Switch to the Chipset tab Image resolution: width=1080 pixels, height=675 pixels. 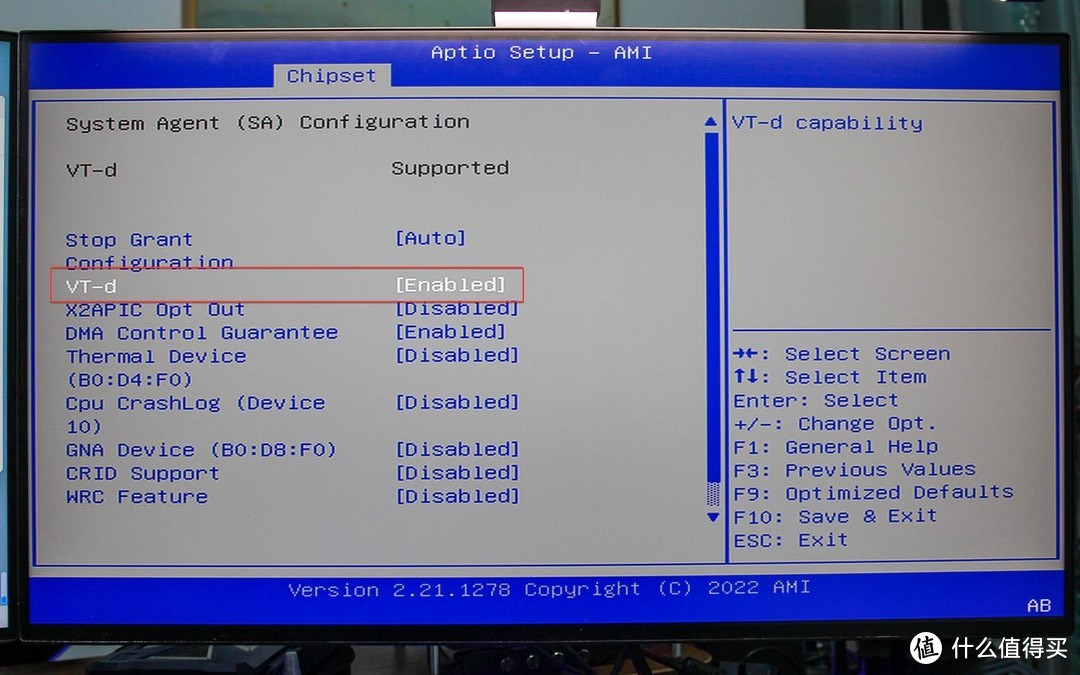pyautogui.click(x=331, y=75)
